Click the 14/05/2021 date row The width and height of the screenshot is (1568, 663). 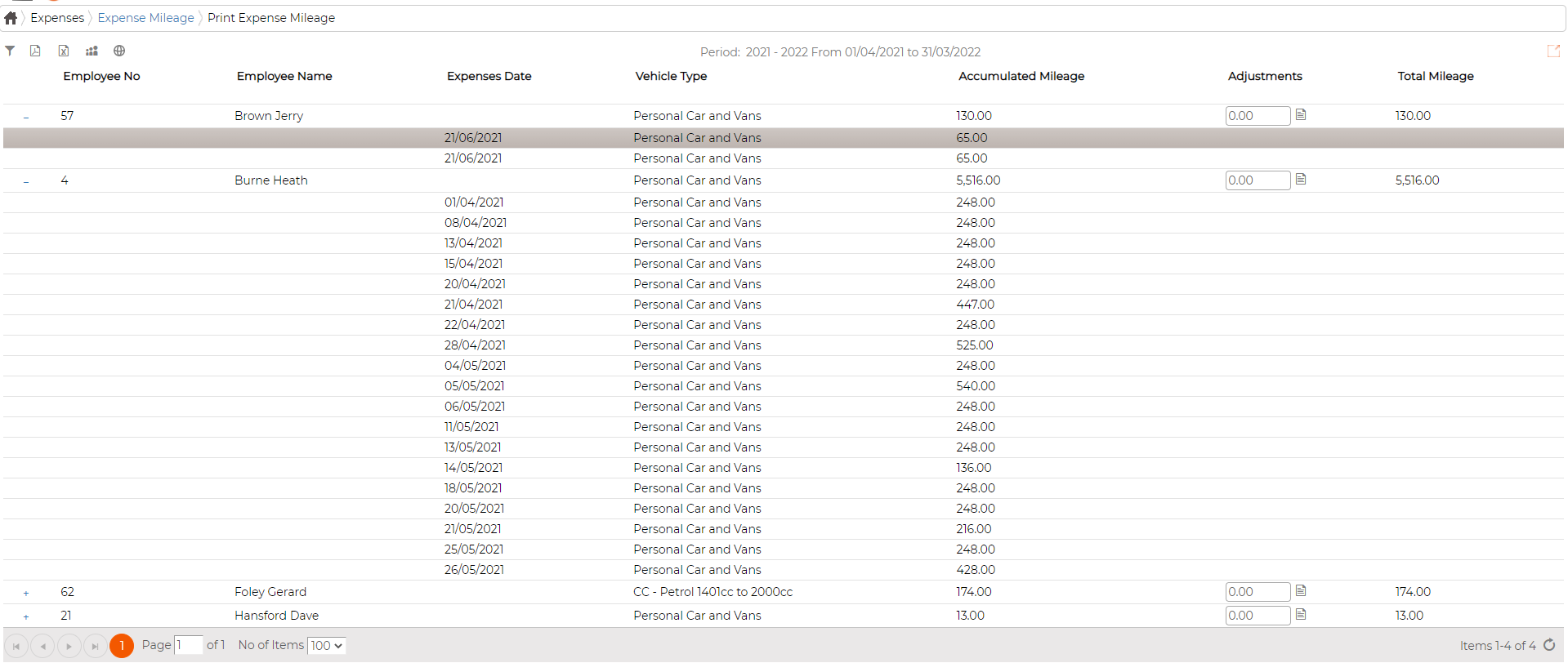pyautogui.click(x=784, y=468)
